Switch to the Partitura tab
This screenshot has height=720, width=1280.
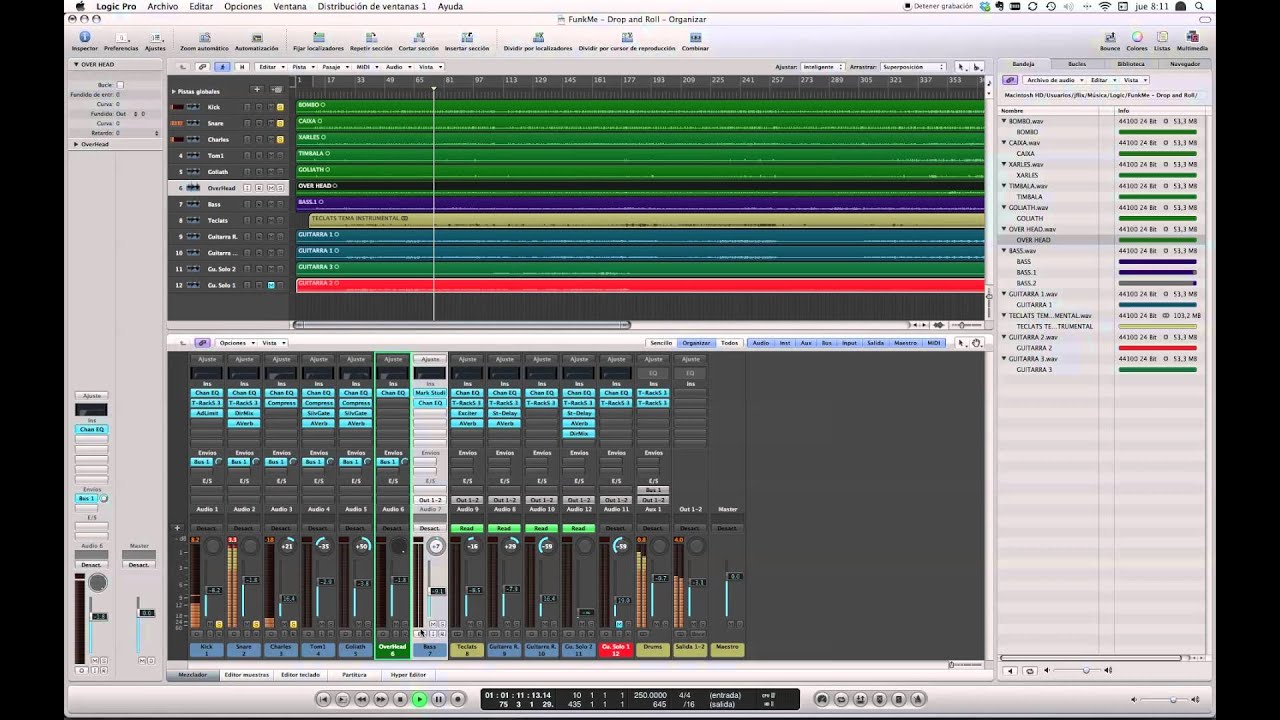[x=354, y=675]
